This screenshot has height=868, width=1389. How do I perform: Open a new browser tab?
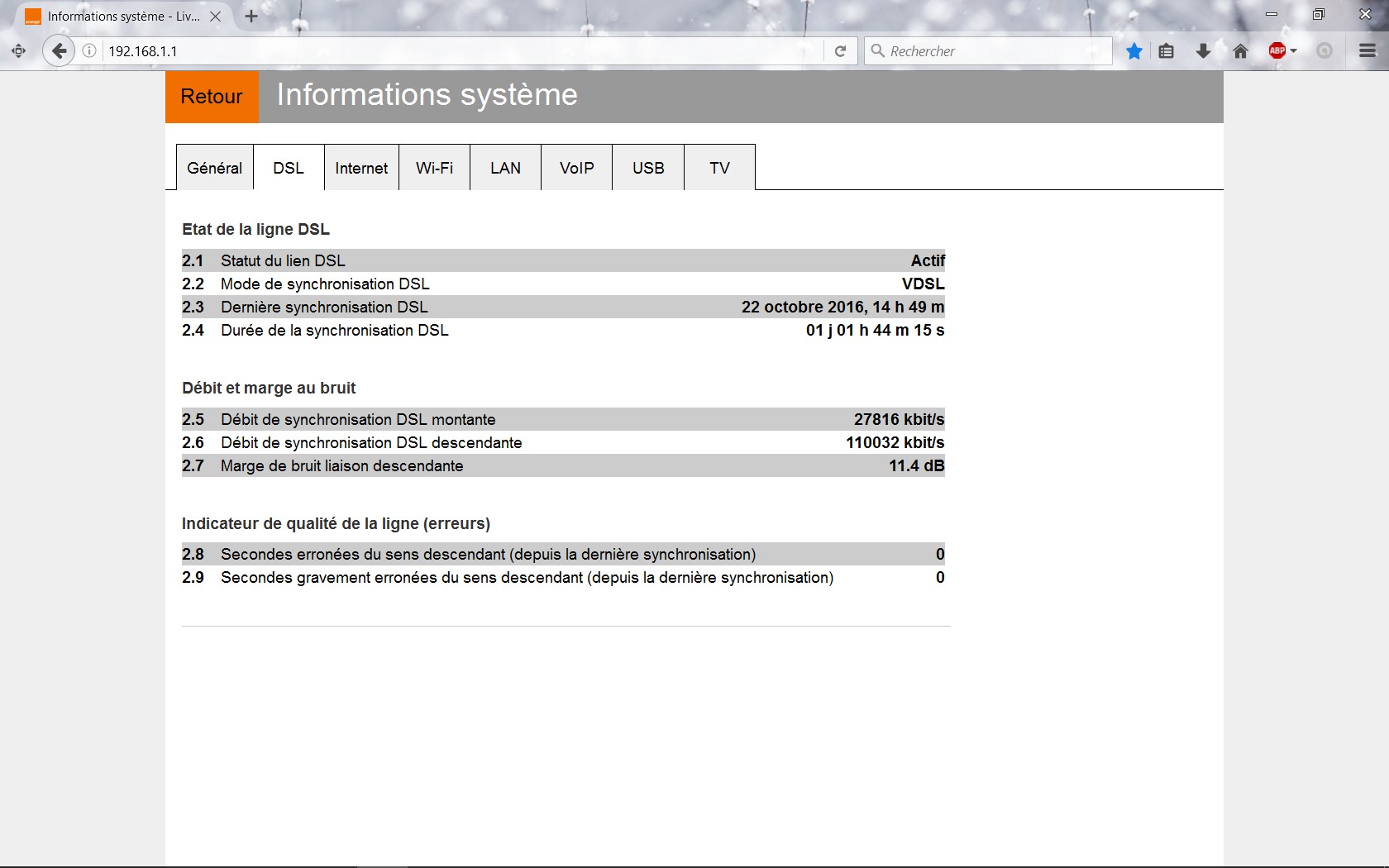pyautogui.click(x=251, y=17)
